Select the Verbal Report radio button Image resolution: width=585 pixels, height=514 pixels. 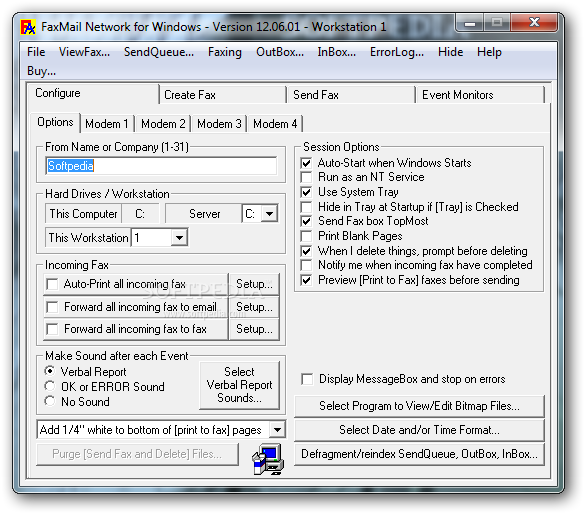click(x=49, y=371)
